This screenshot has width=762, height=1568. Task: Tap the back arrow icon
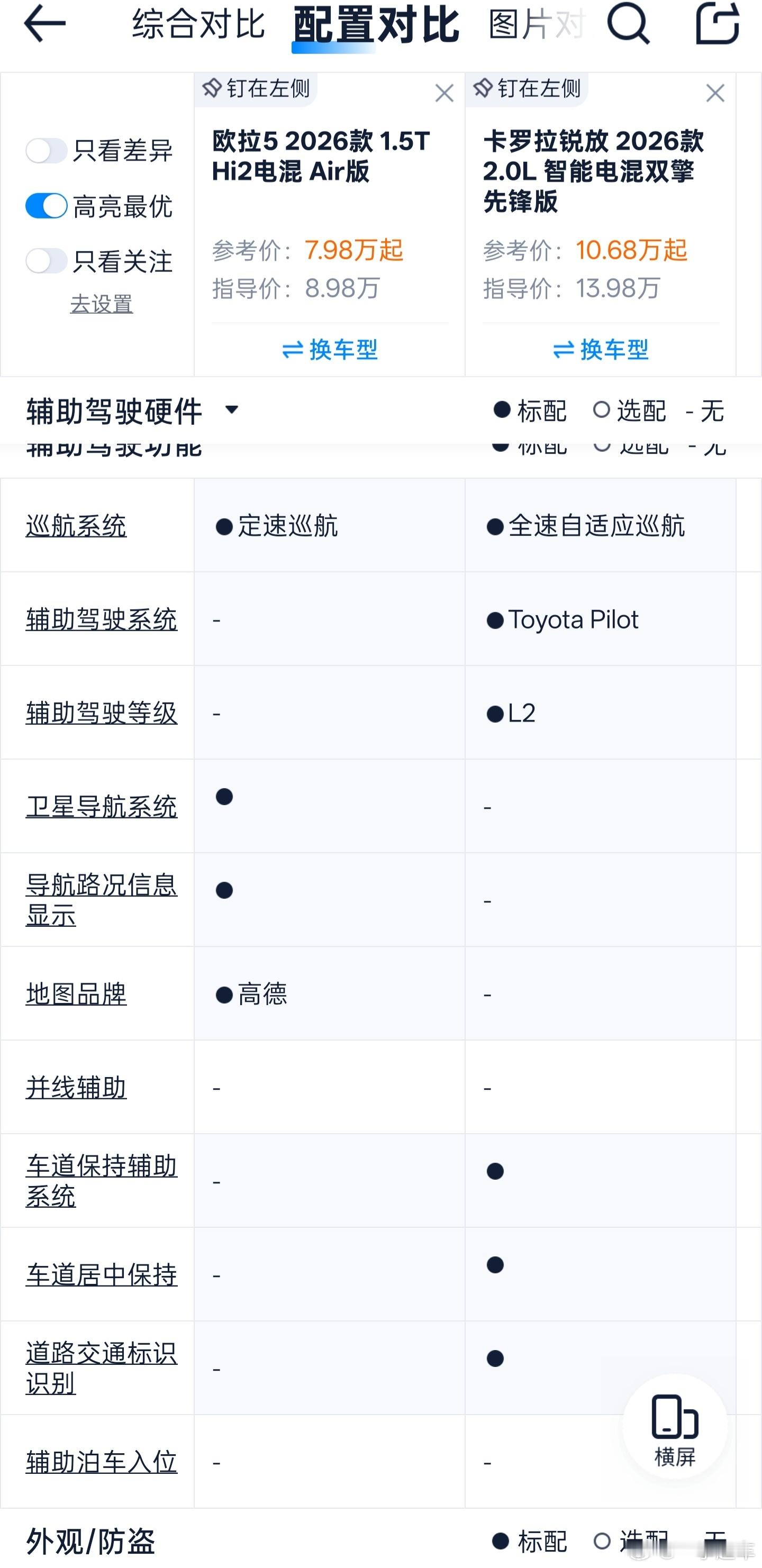pos(44,24)
